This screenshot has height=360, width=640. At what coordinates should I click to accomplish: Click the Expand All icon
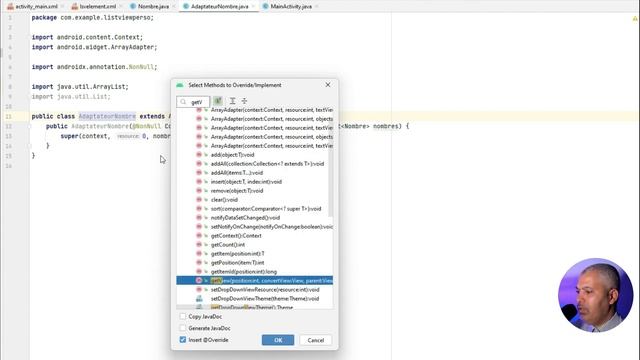[x=232, y=101]
